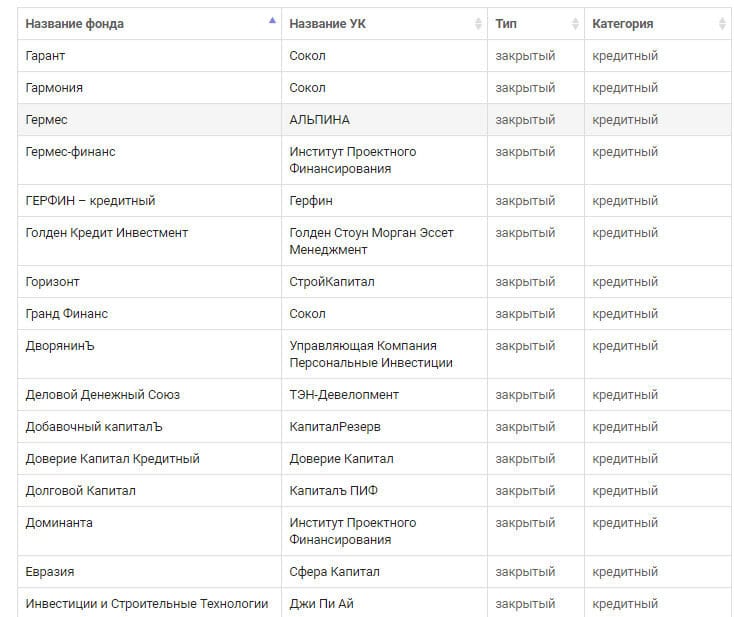Click sort arrows in Название УК header
Screen dimensions: 734x617
pos(478,24)
